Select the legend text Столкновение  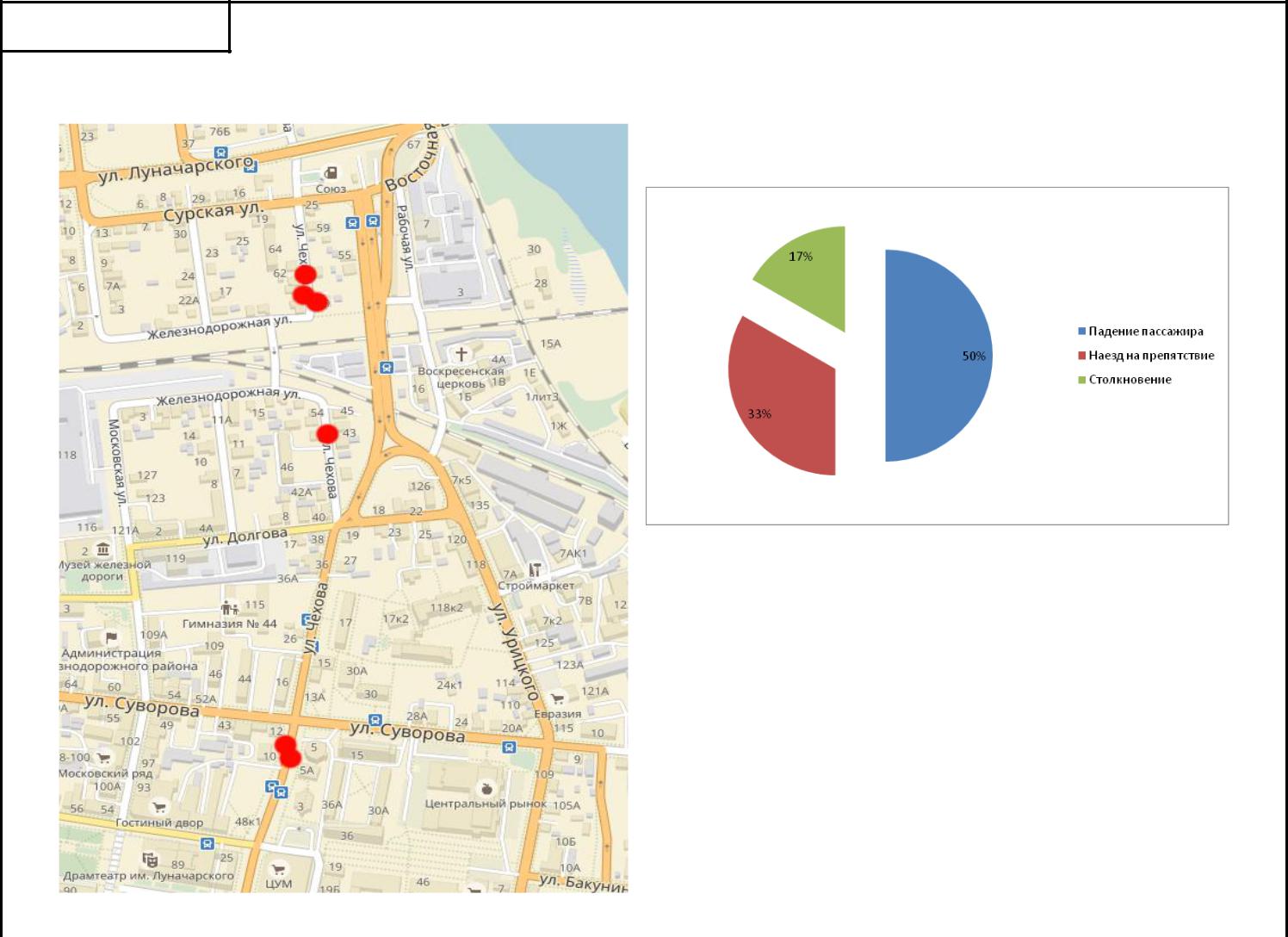click(x=1130, y=380)
